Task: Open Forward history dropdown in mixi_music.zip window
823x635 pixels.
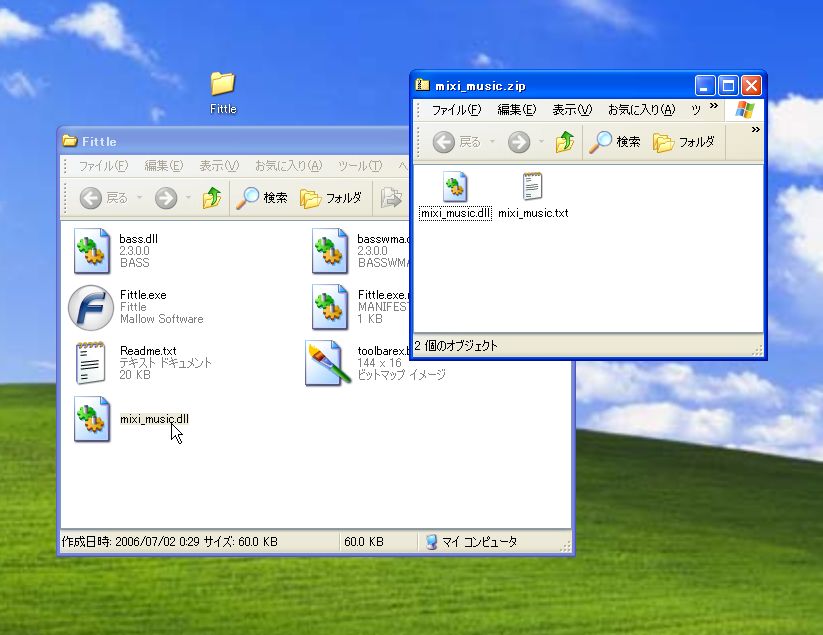Action: pos(541,142)
